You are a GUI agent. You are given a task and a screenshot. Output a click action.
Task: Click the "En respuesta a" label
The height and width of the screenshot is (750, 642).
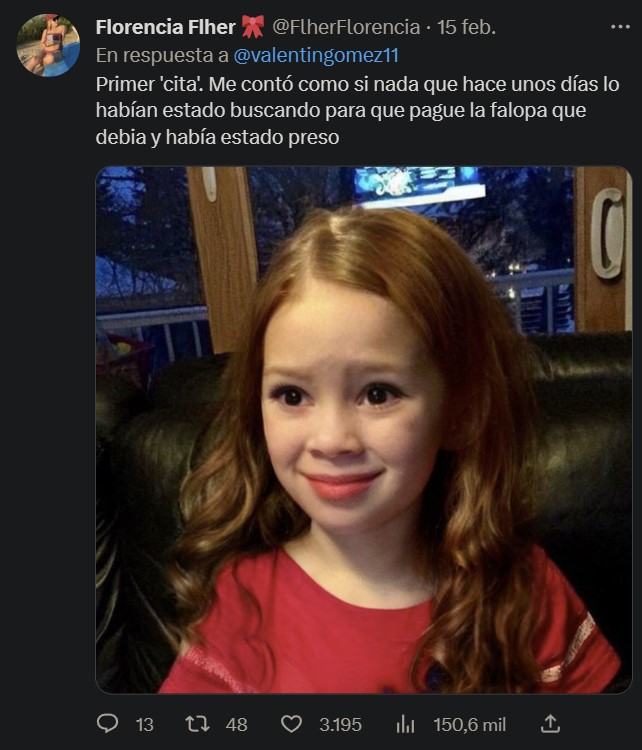162,55
